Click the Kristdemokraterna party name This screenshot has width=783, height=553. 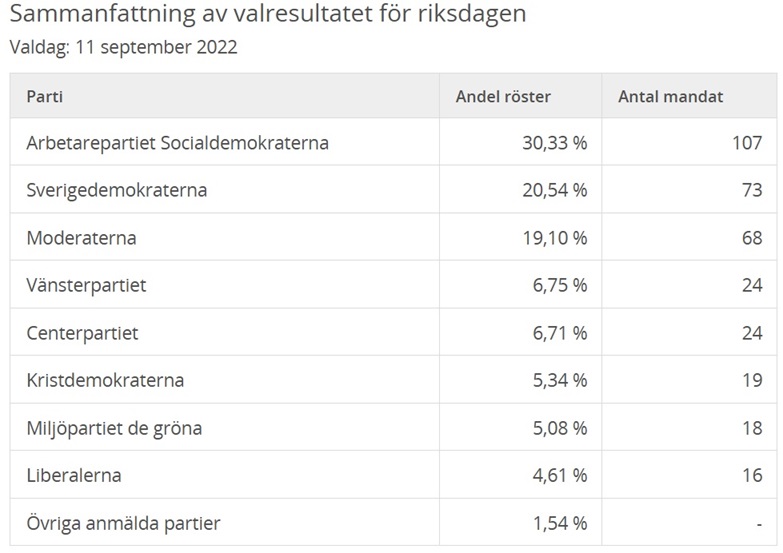point(105,380)
